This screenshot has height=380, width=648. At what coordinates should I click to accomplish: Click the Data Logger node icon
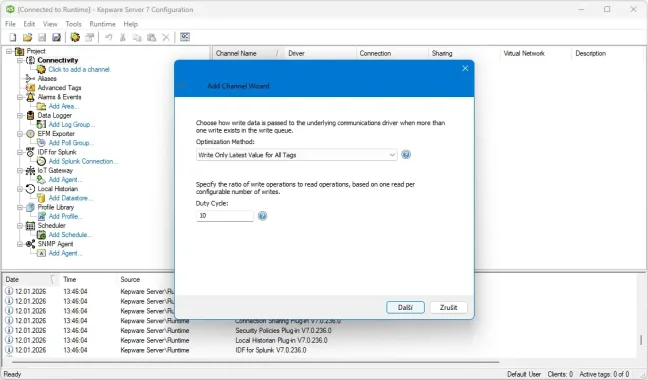coord(30,115)
